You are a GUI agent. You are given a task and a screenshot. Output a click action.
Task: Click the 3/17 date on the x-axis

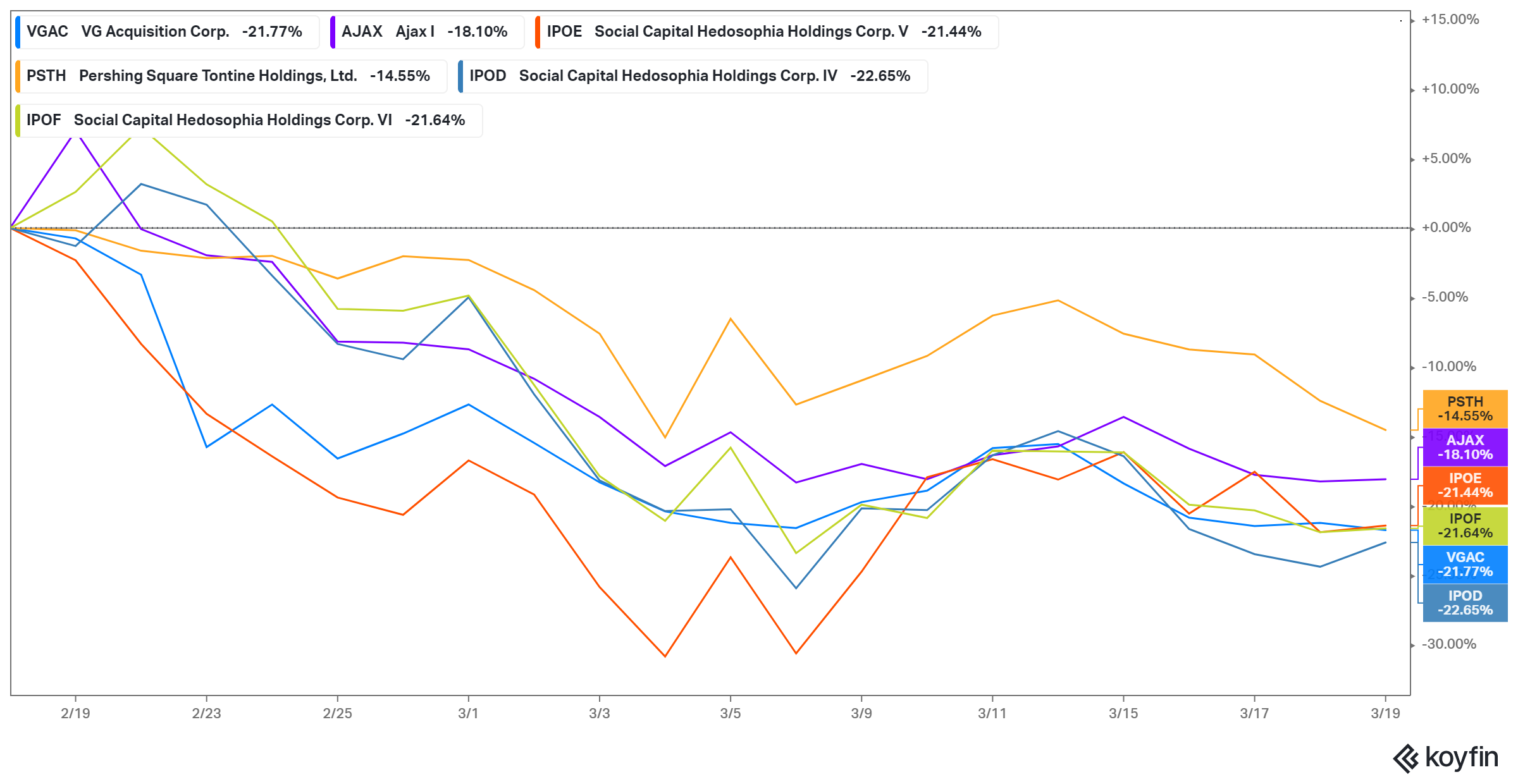pyautogui.click(x=1254, y=713)
